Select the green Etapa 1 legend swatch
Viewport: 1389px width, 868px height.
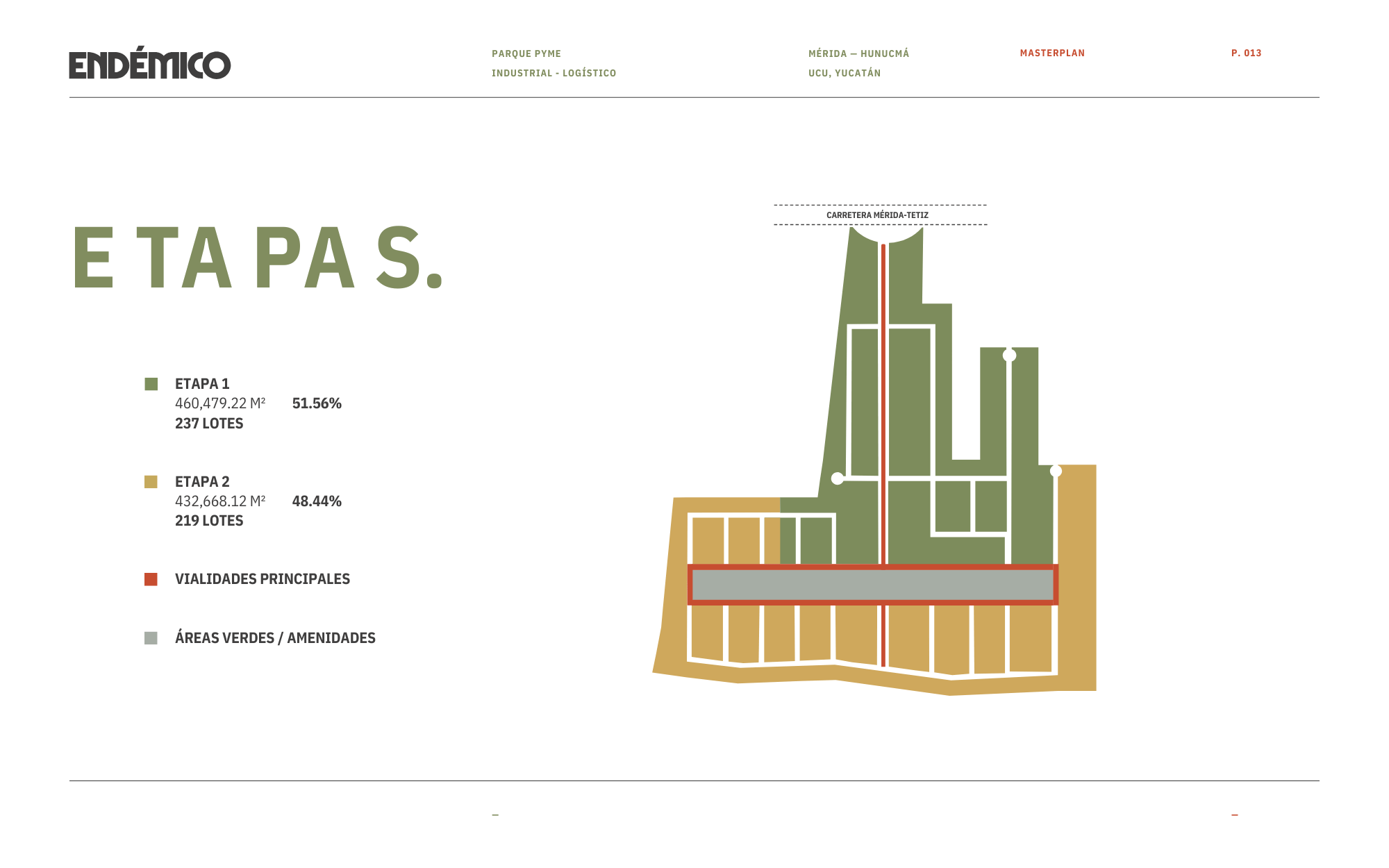(151, 384)
